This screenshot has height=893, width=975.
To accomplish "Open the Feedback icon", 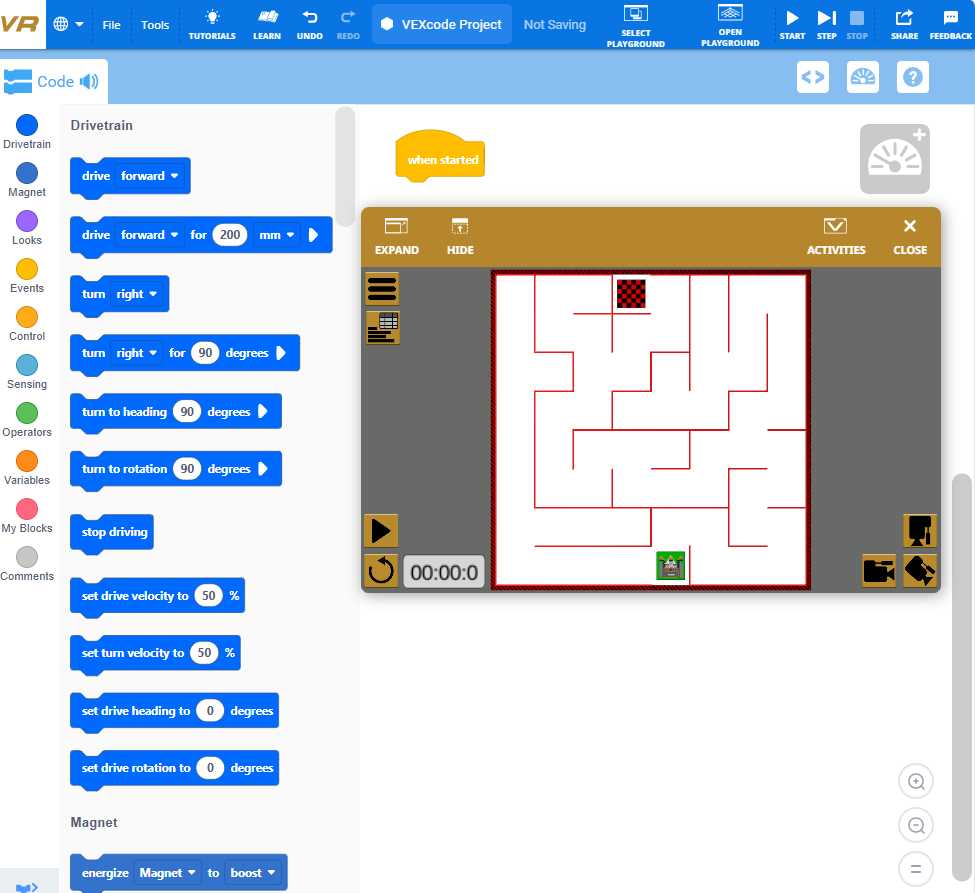I will pos(950,25).
